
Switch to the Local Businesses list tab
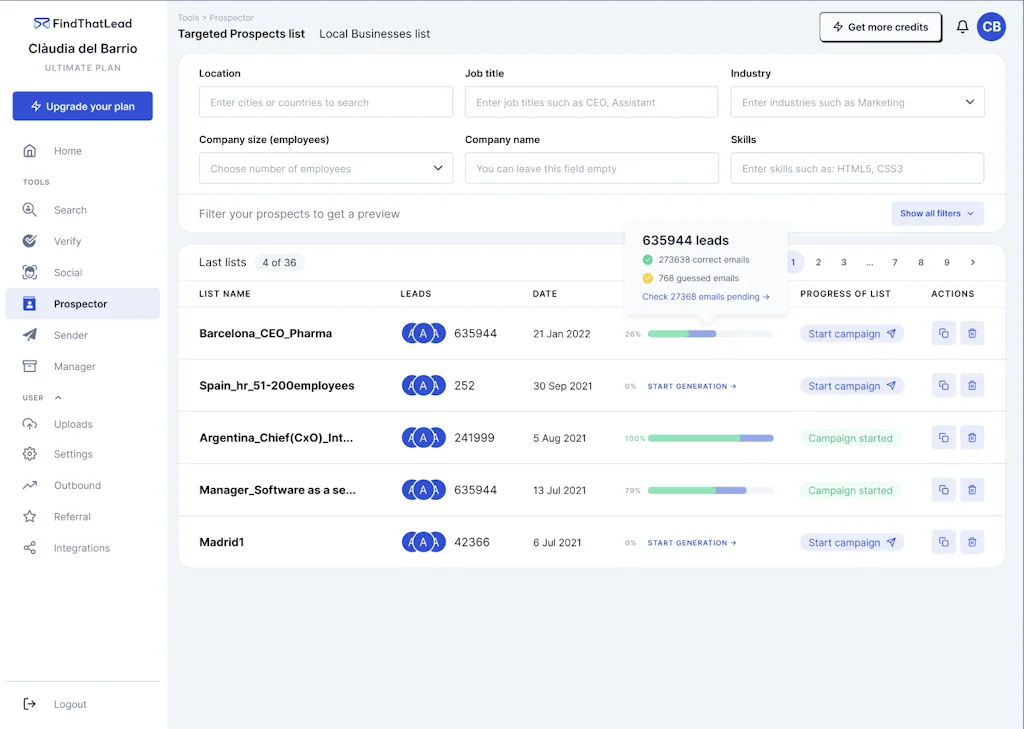click(374, 33)
